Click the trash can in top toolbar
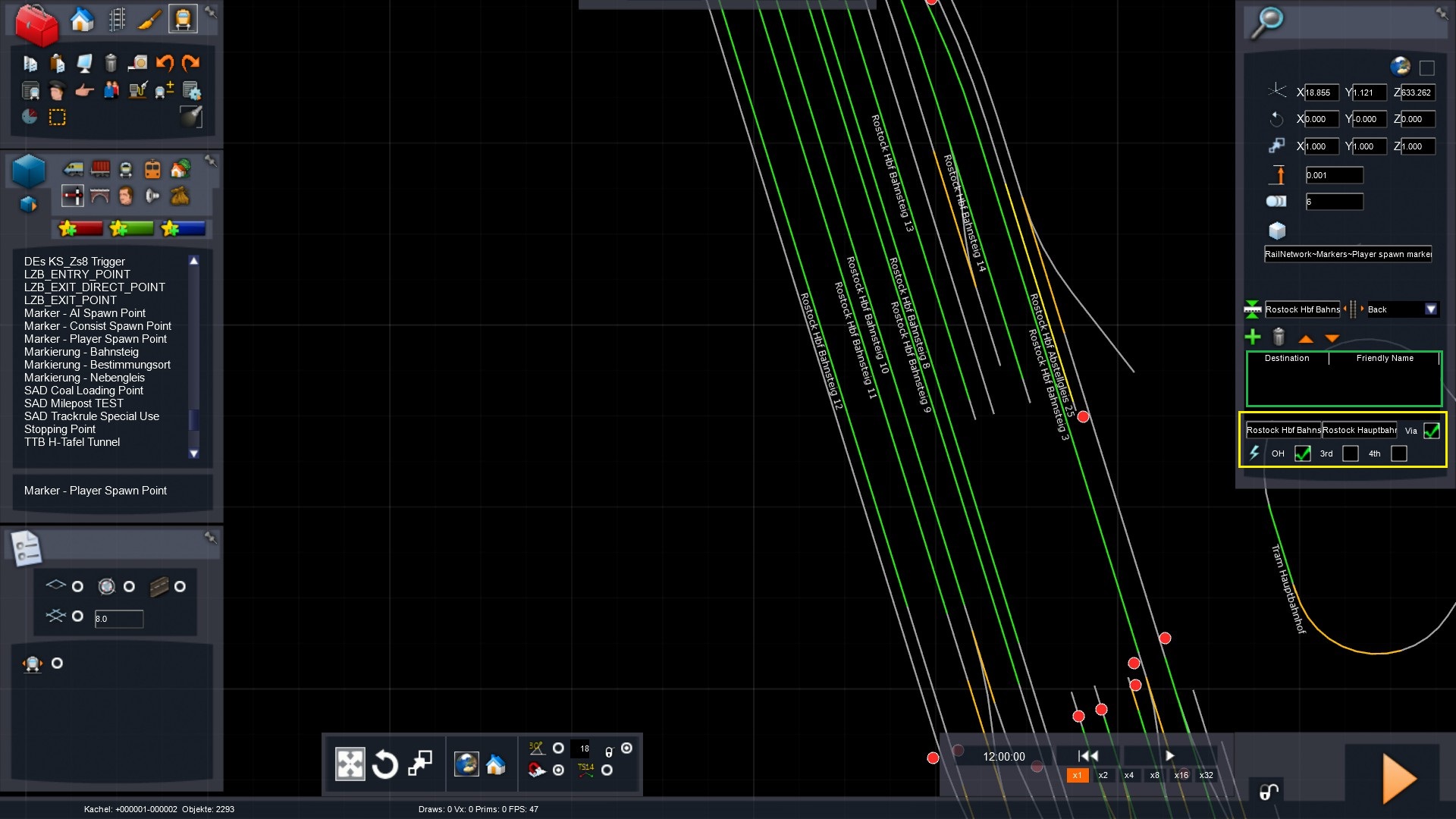The width and height of the screenshot is (1456, 819). [x=111, y=64]
